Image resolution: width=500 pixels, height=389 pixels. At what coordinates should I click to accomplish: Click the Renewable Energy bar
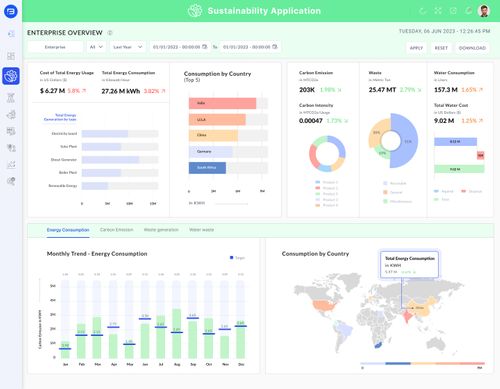95,186
